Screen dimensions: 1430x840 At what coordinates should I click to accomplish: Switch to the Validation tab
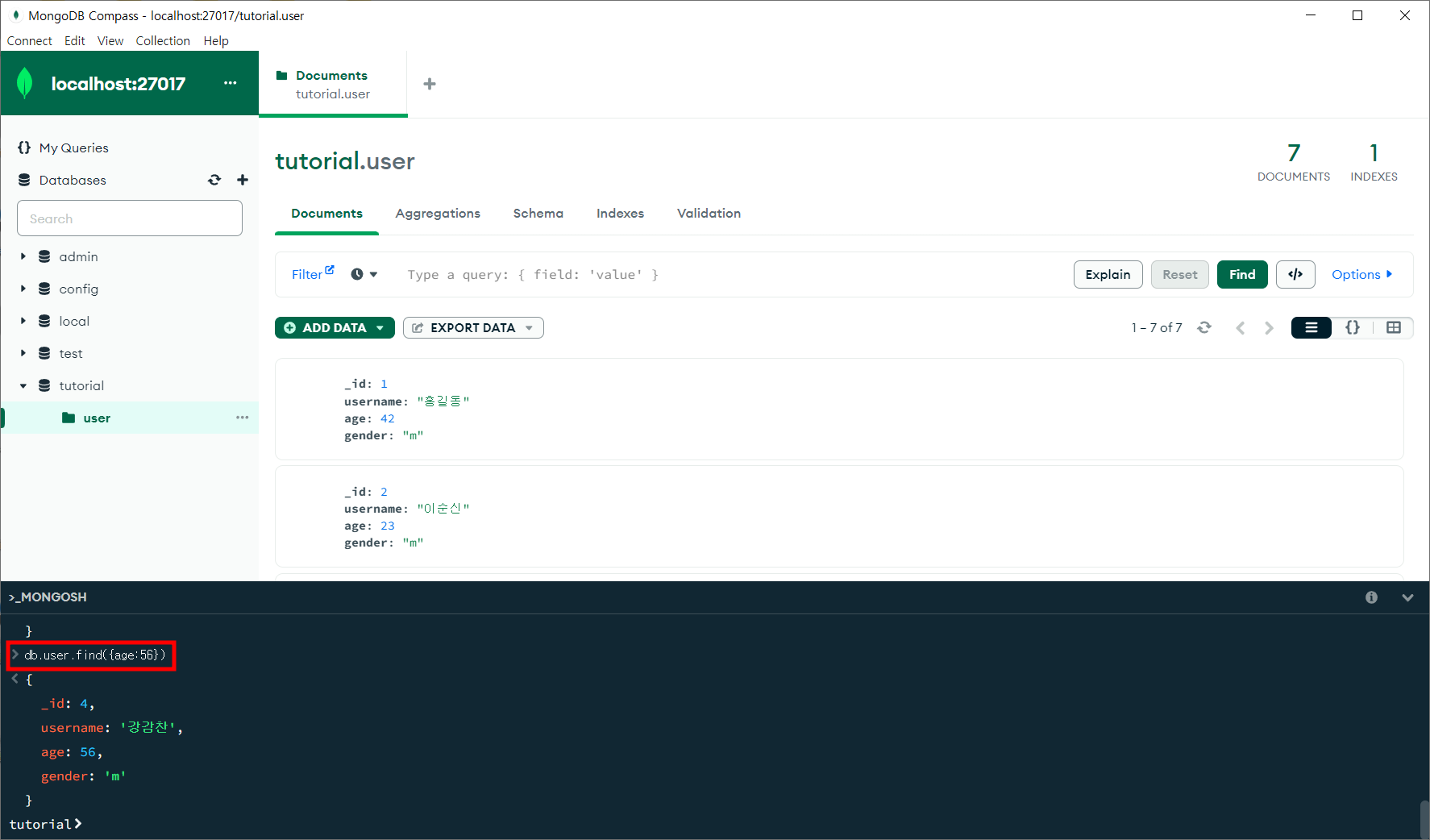pos(709,213)
